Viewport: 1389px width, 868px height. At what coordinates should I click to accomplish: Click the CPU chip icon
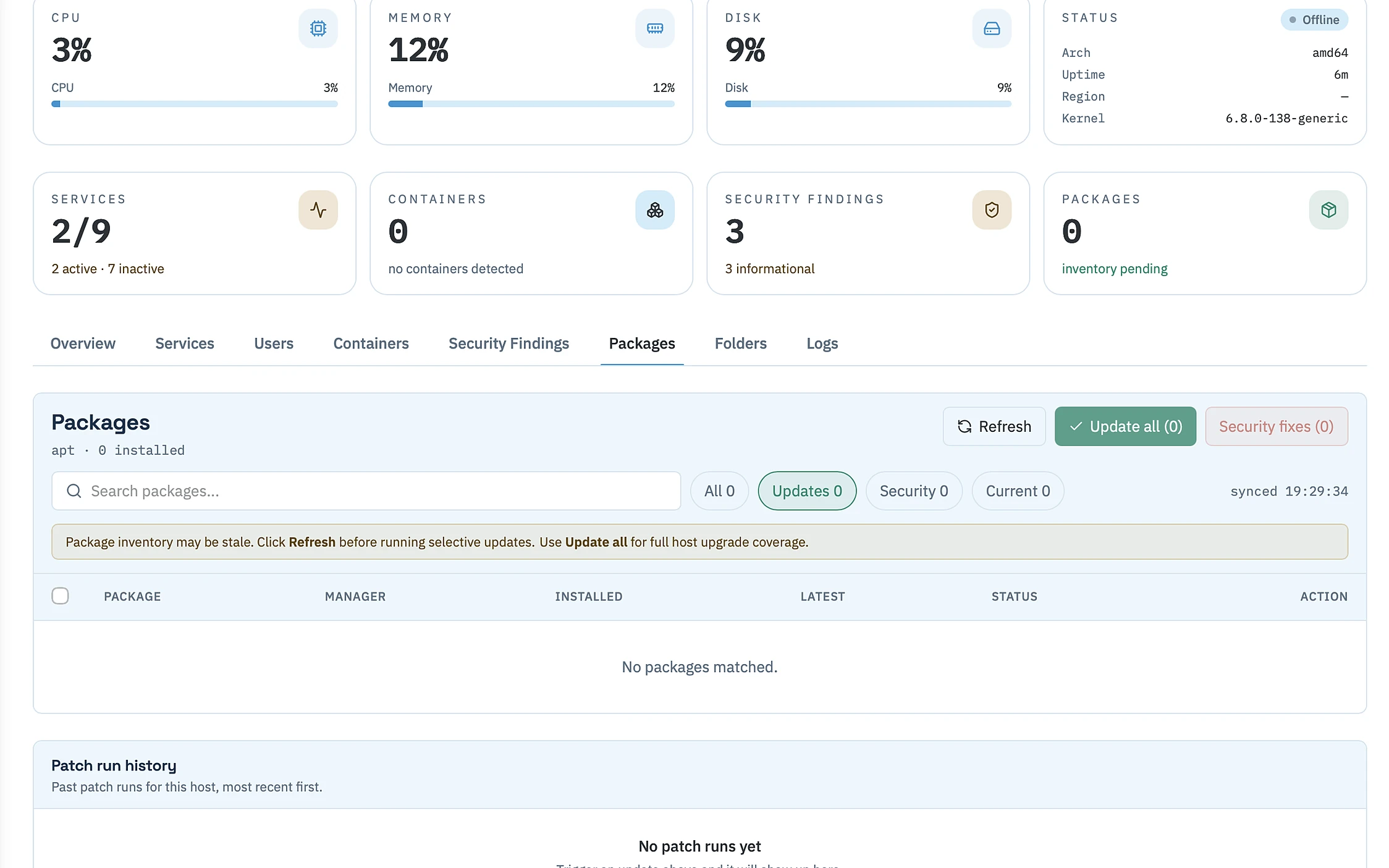click(x=318, y=28)
